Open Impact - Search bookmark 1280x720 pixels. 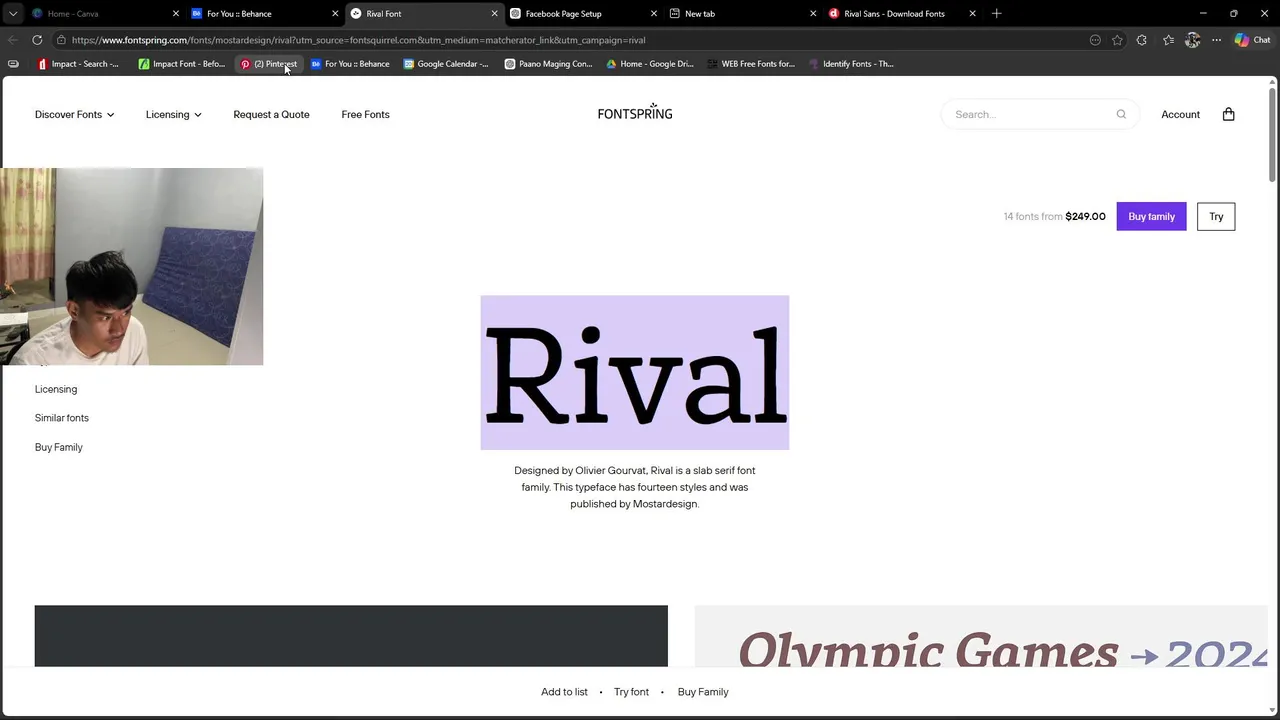(78, 64)
